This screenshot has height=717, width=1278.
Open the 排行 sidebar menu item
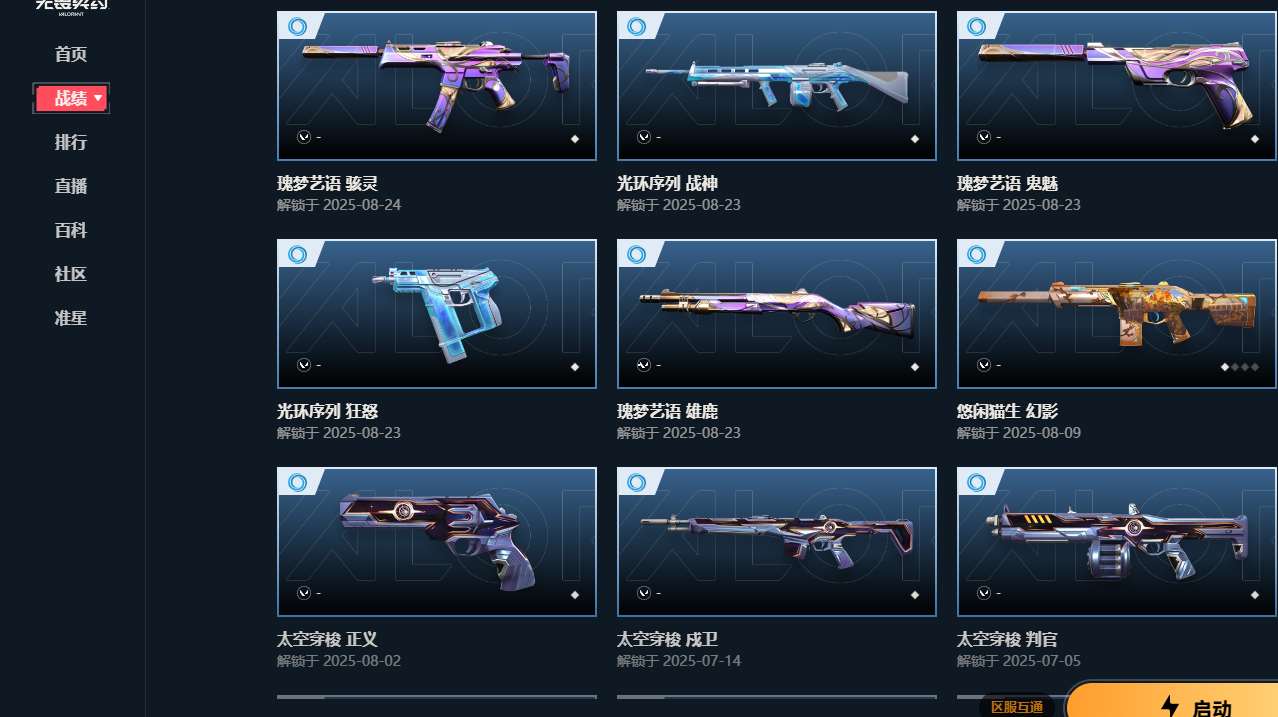tap(71, 142)
